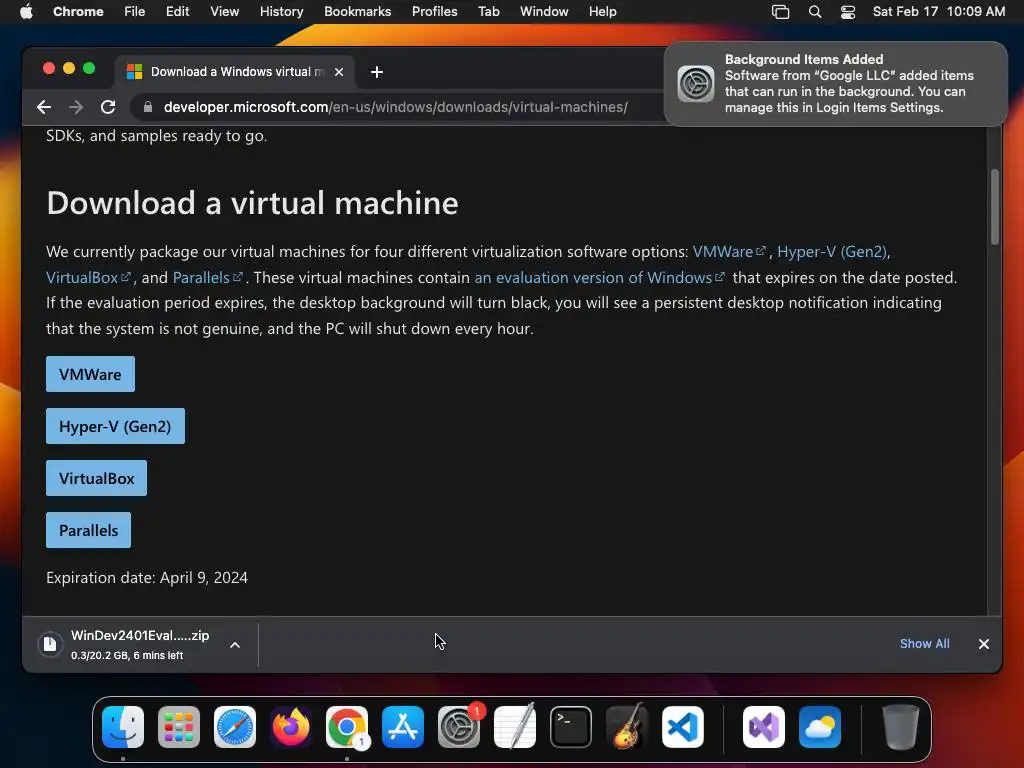The height and width of the screenshot is (768, 1024).
Task: Click the Chrome icon in the Dock
Action: click(347, 727)
